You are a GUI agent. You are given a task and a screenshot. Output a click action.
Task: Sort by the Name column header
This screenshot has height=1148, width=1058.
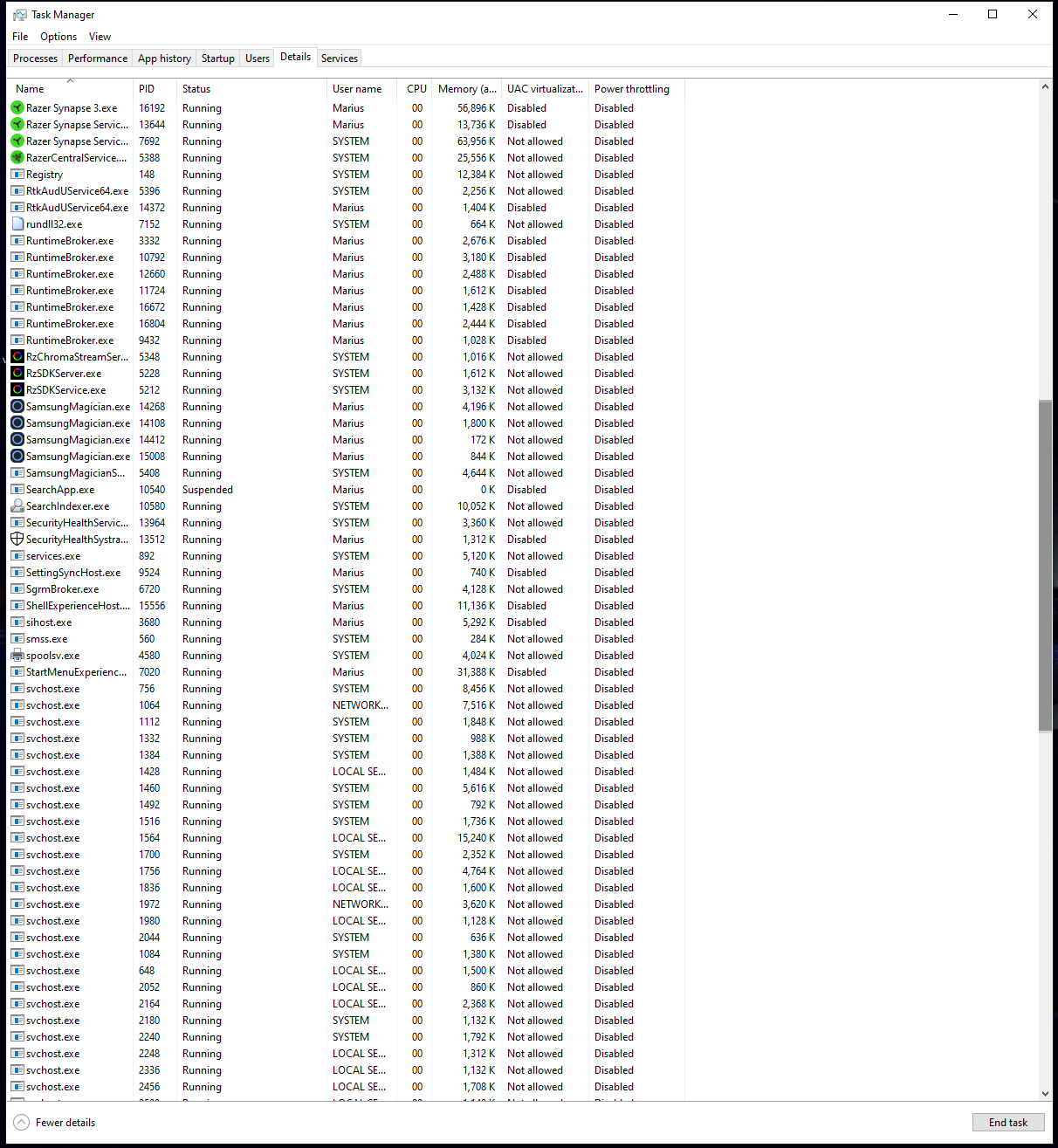point(71,88)
